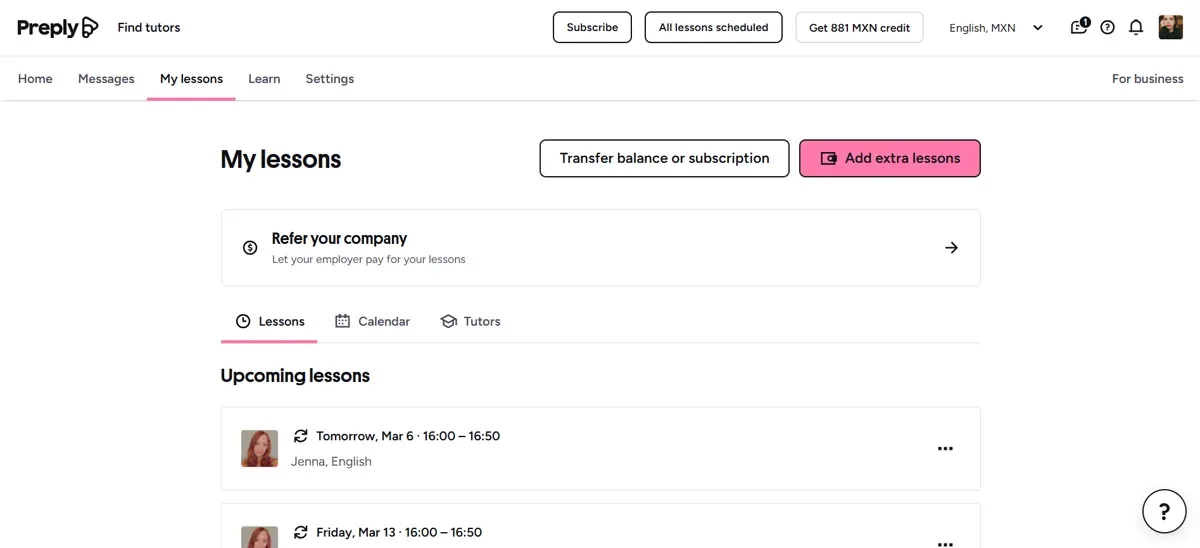Open options for the Mar 6 lesson
Screen dimensions: 1200x548
coord(945,449)
